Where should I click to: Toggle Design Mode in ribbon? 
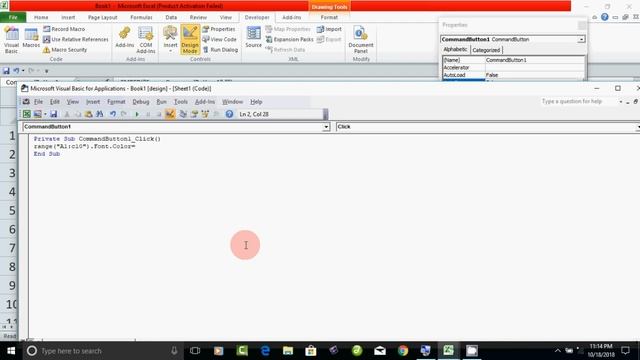190,40
